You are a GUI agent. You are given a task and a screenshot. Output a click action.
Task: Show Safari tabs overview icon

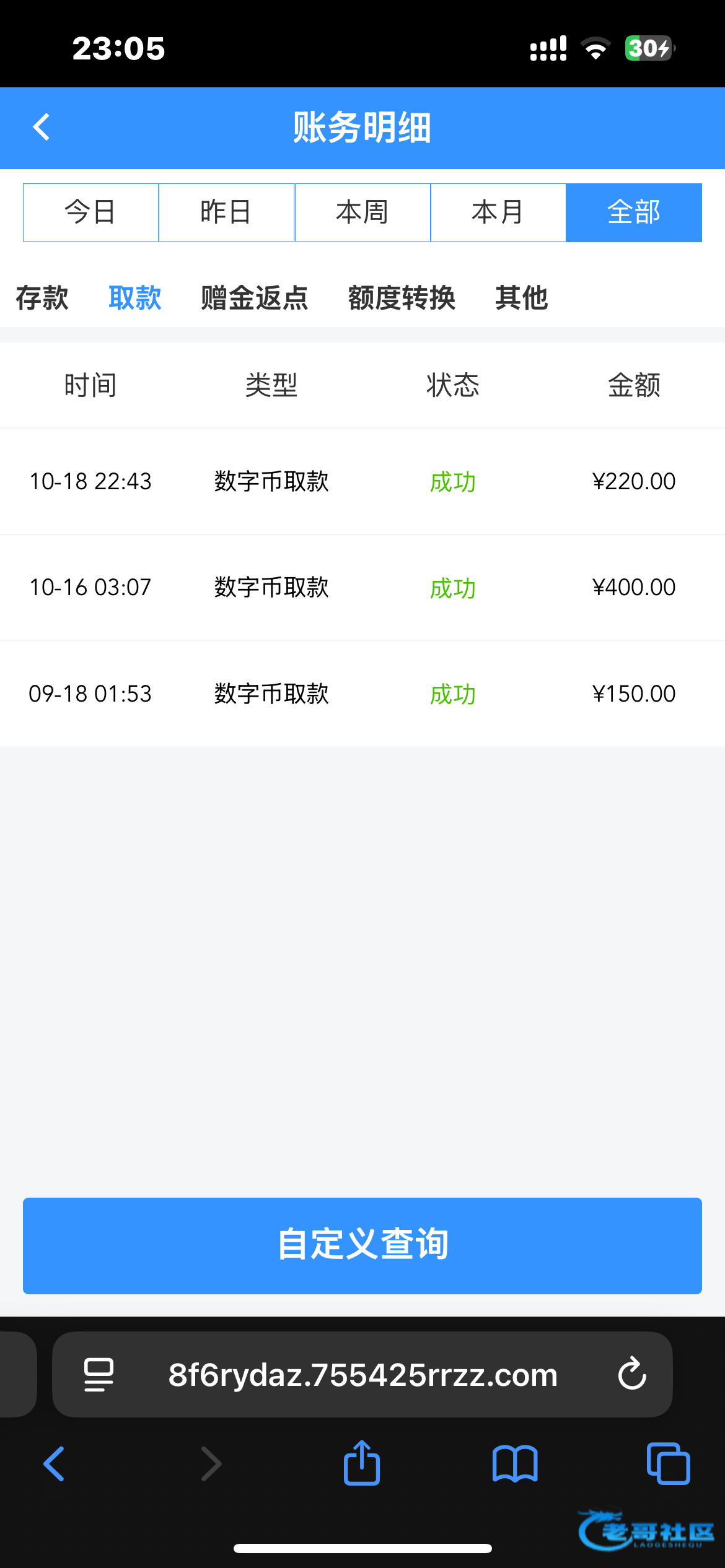tap(668, 1464)
